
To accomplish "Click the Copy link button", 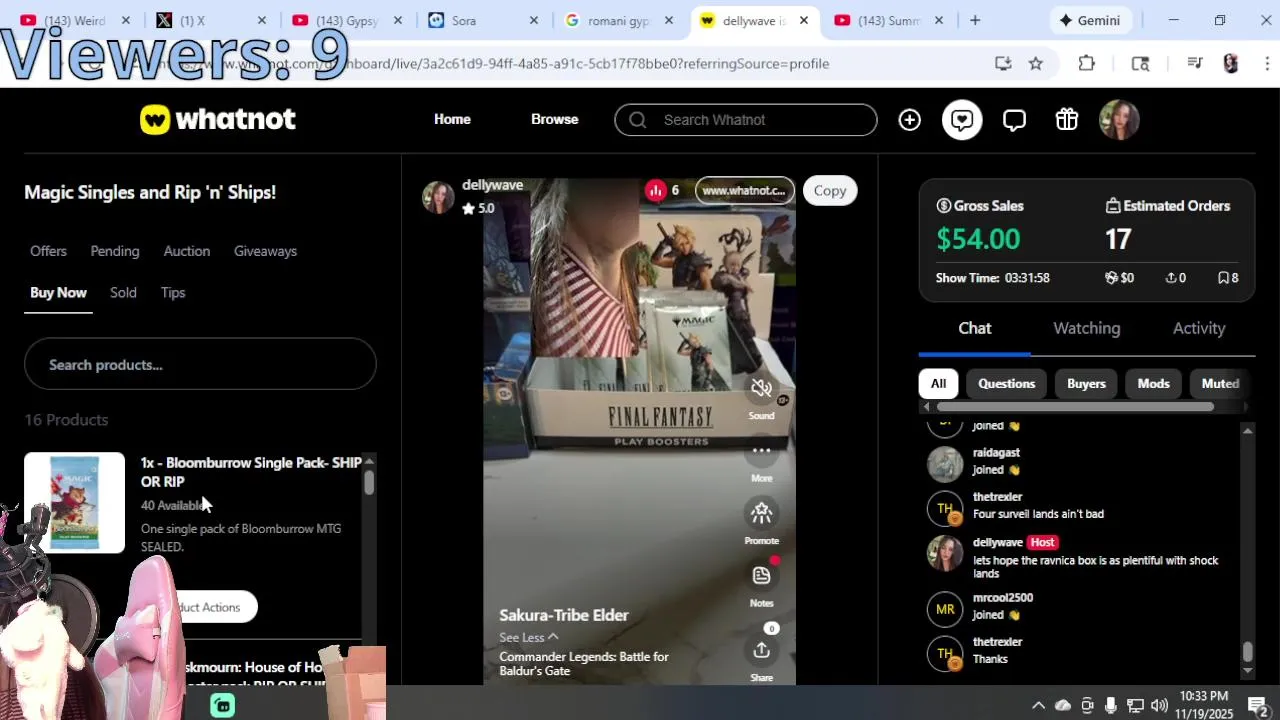I will pos(829,191).
